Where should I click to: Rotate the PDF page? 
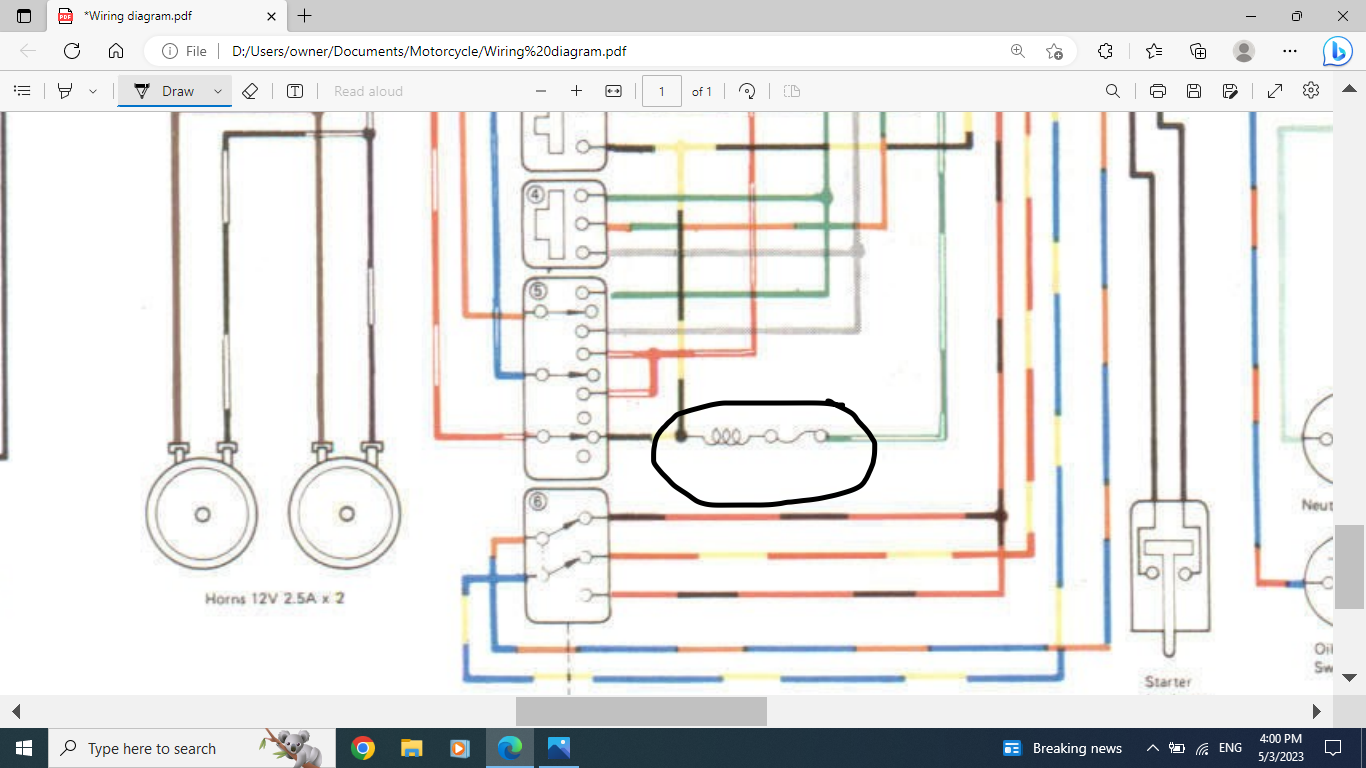click(x=747, y=91)
